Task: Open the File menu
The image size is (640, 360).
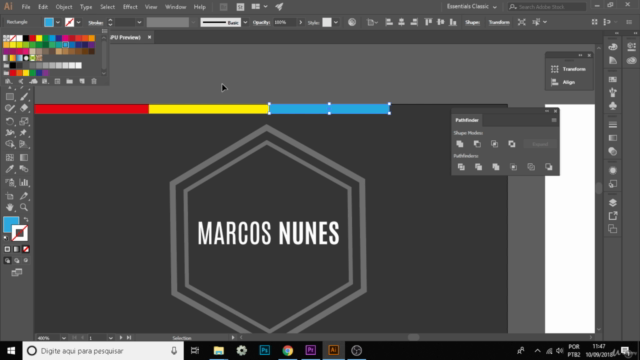Action: point(26,7)
